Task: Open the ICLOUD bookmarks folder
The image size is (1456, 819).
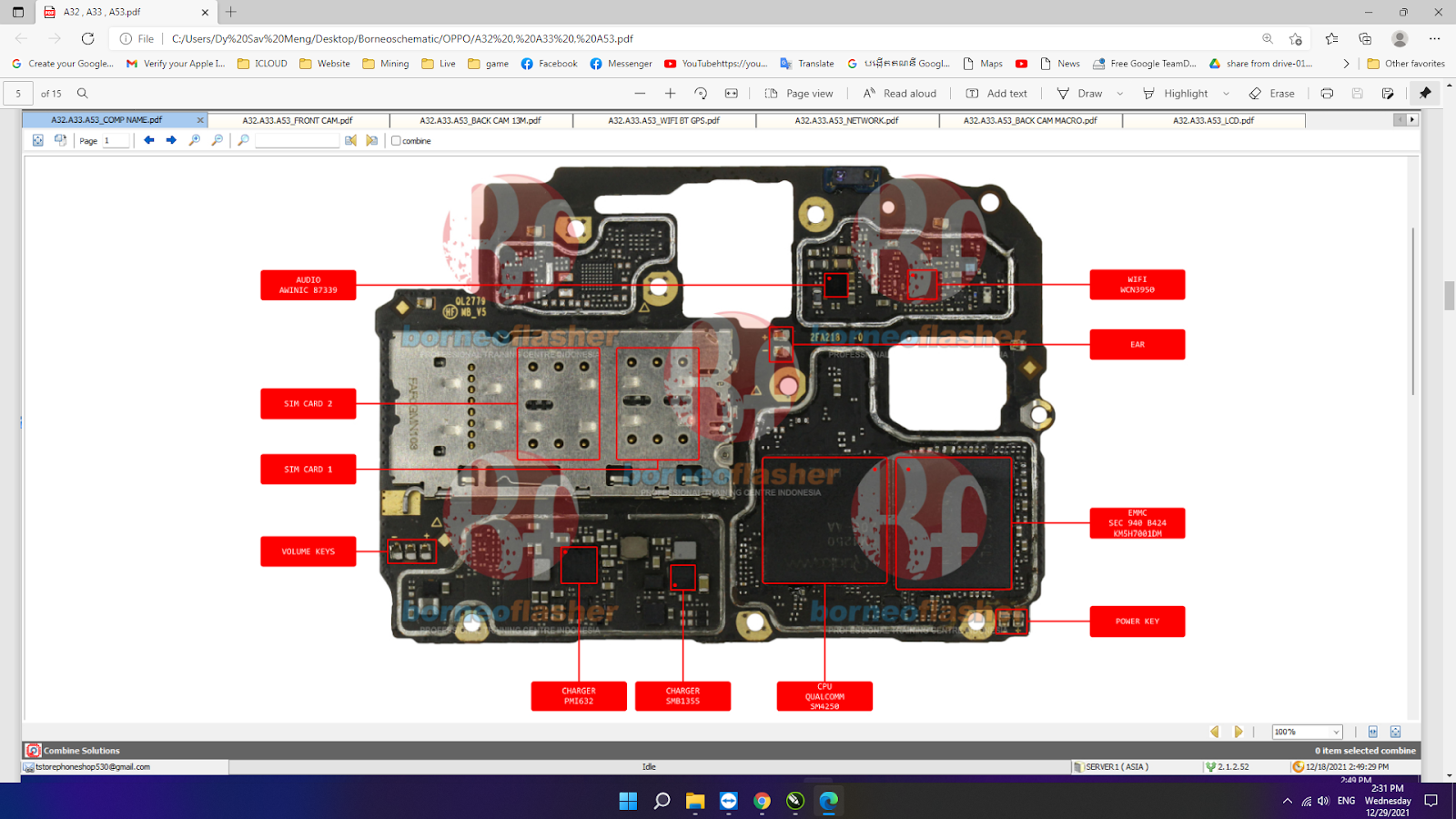Action: point(262,64)
